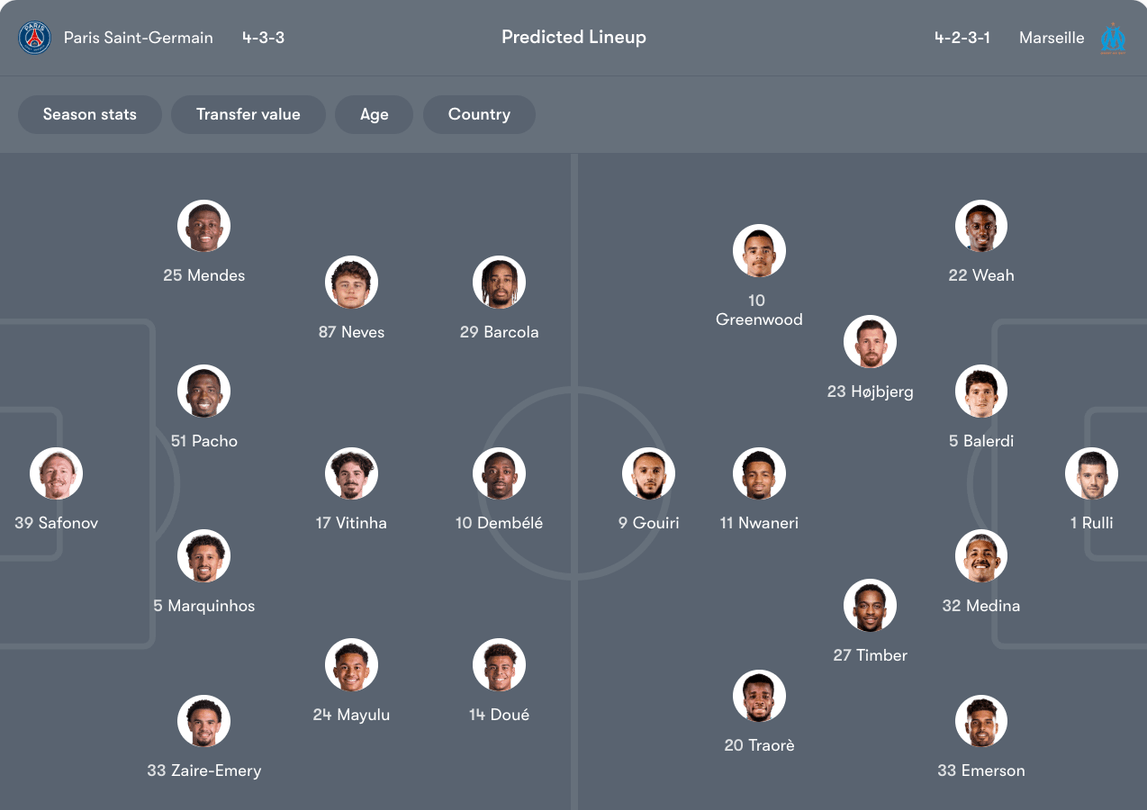This screenshot has width=1147, height=810.
Task: Click Marquinhos's player photo
Action: tap(204, 557)
